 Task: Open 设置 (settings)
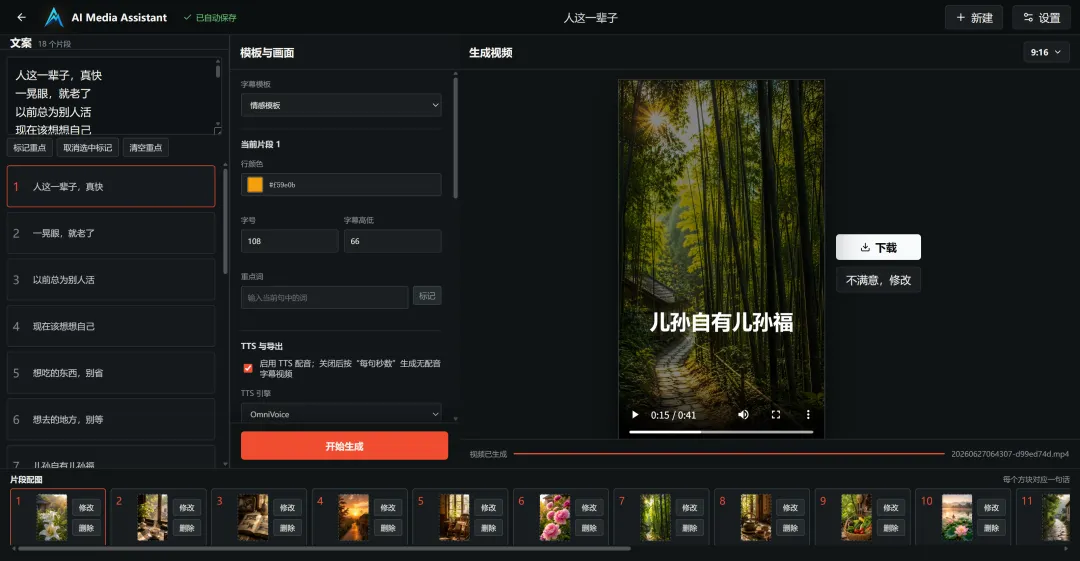pos(1041,17)
